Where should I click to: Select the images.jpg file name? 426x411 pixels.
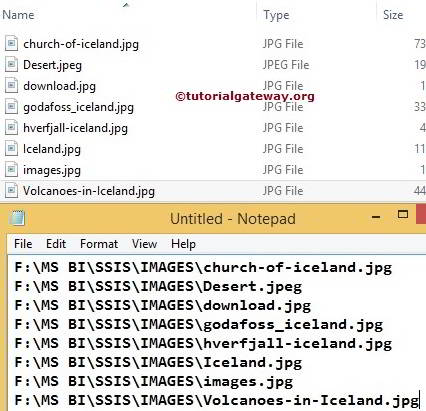click(x=52, y=170)
